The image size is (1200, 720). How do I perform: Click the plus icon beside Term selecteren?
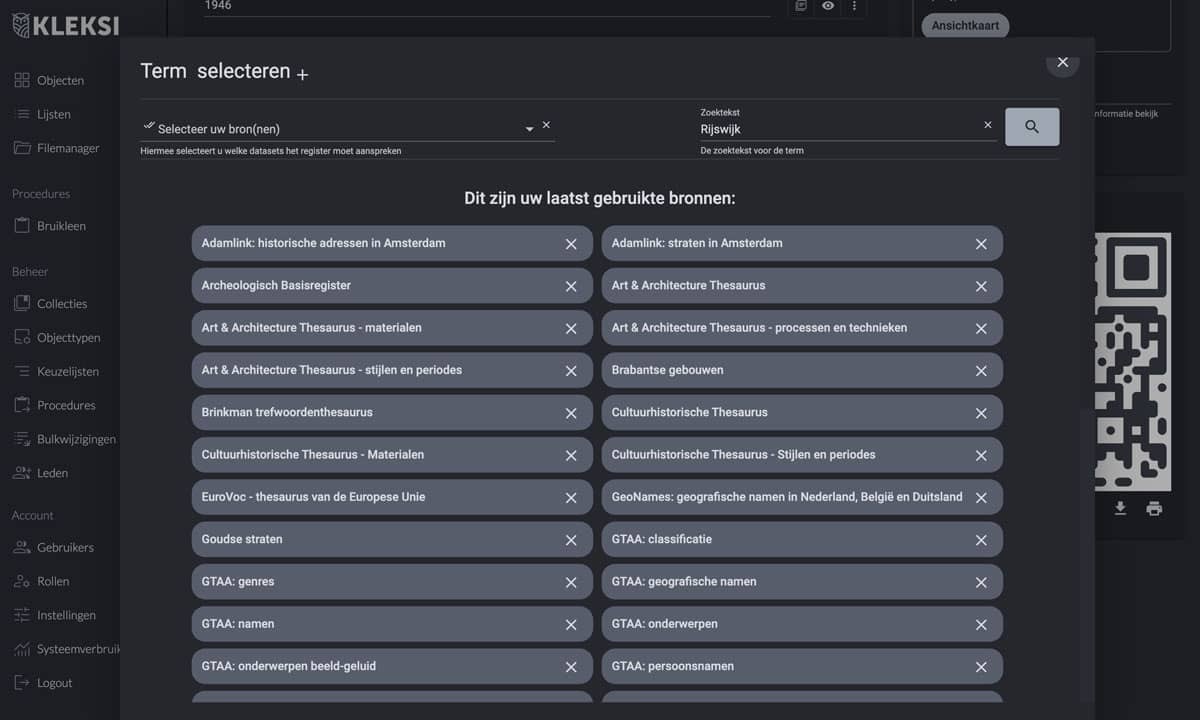302,75
